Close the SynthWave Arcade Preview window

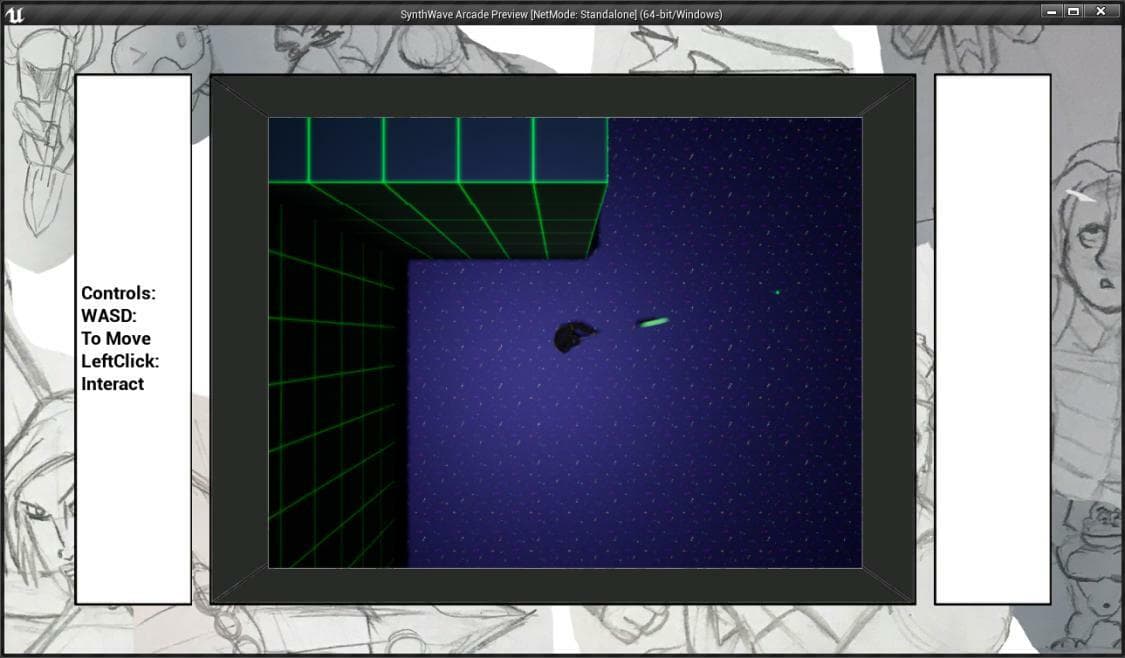coord(1101,11)
